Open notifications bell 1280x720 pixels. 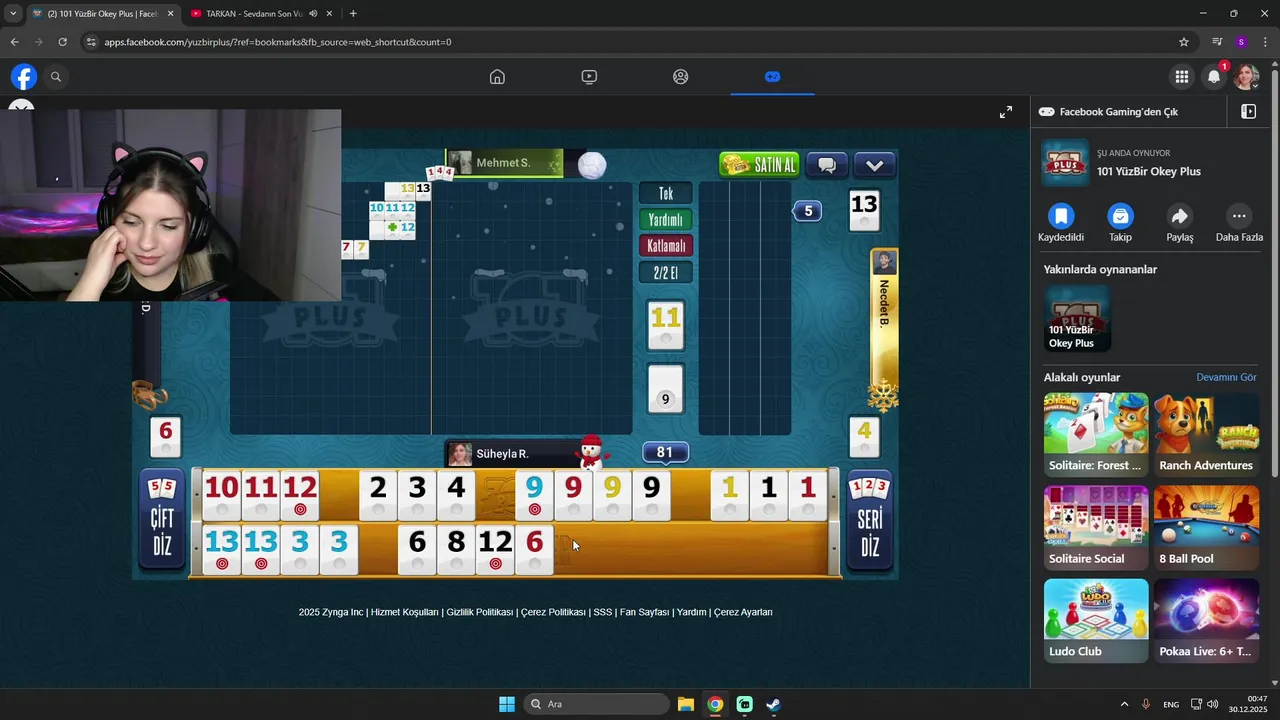pos(1214,77)
